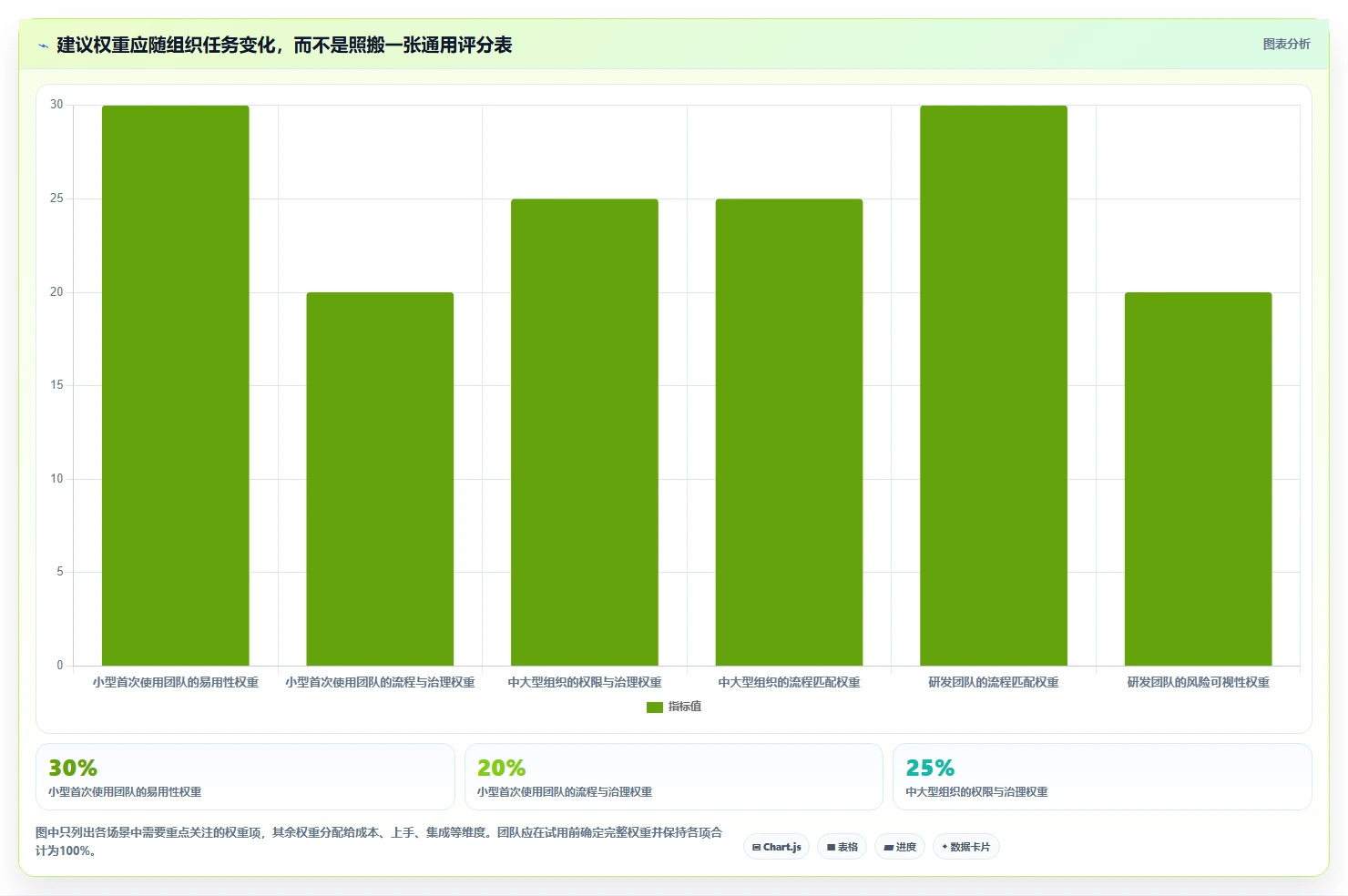Viewport: 1348px width, 896px height.
Task: Select the 进度 tag
Action: (900, 847)
